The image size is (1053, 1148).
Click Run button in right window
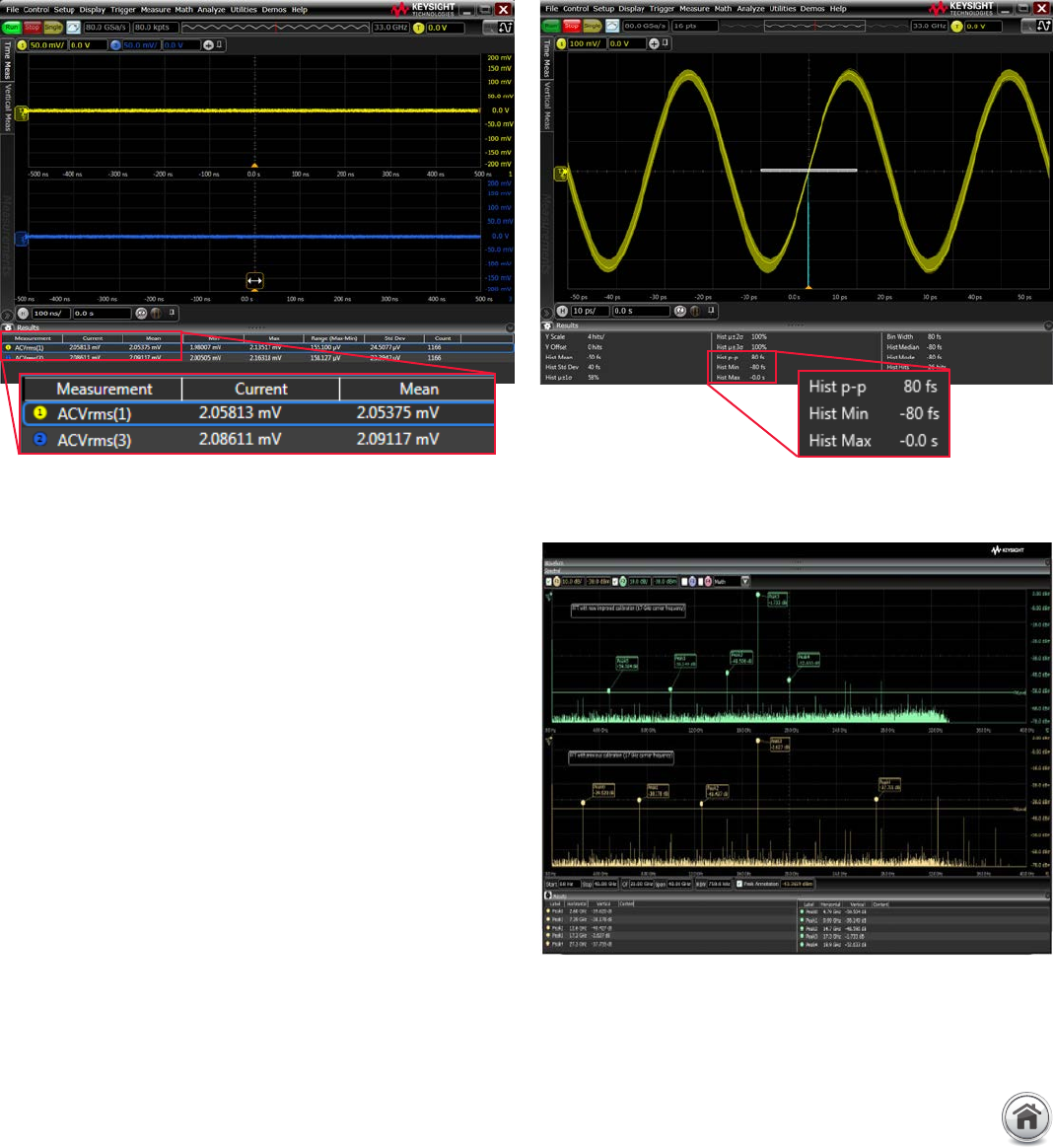pyautogui.click(x=551, y=26)
